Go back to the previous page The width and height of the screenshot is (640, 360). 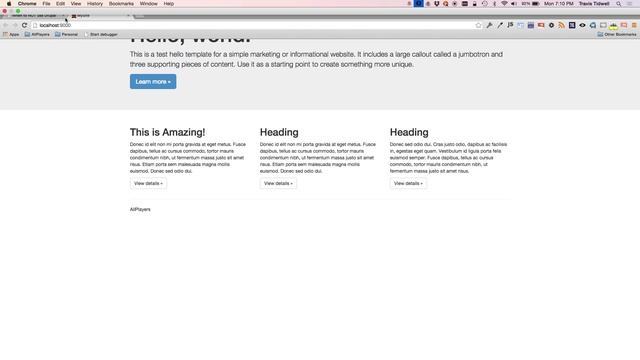pyautogui.click(x=5, y=25)
